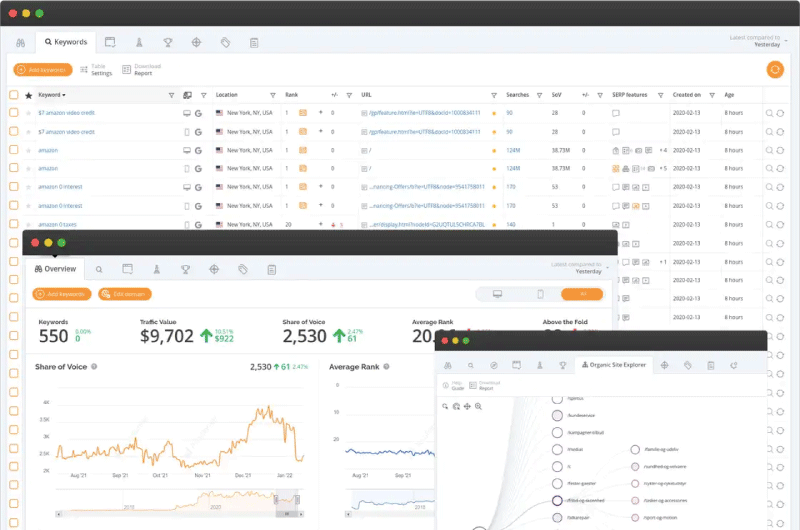Open the Rank change column filter
800x530 pixels.
click(x=349, y=95)
